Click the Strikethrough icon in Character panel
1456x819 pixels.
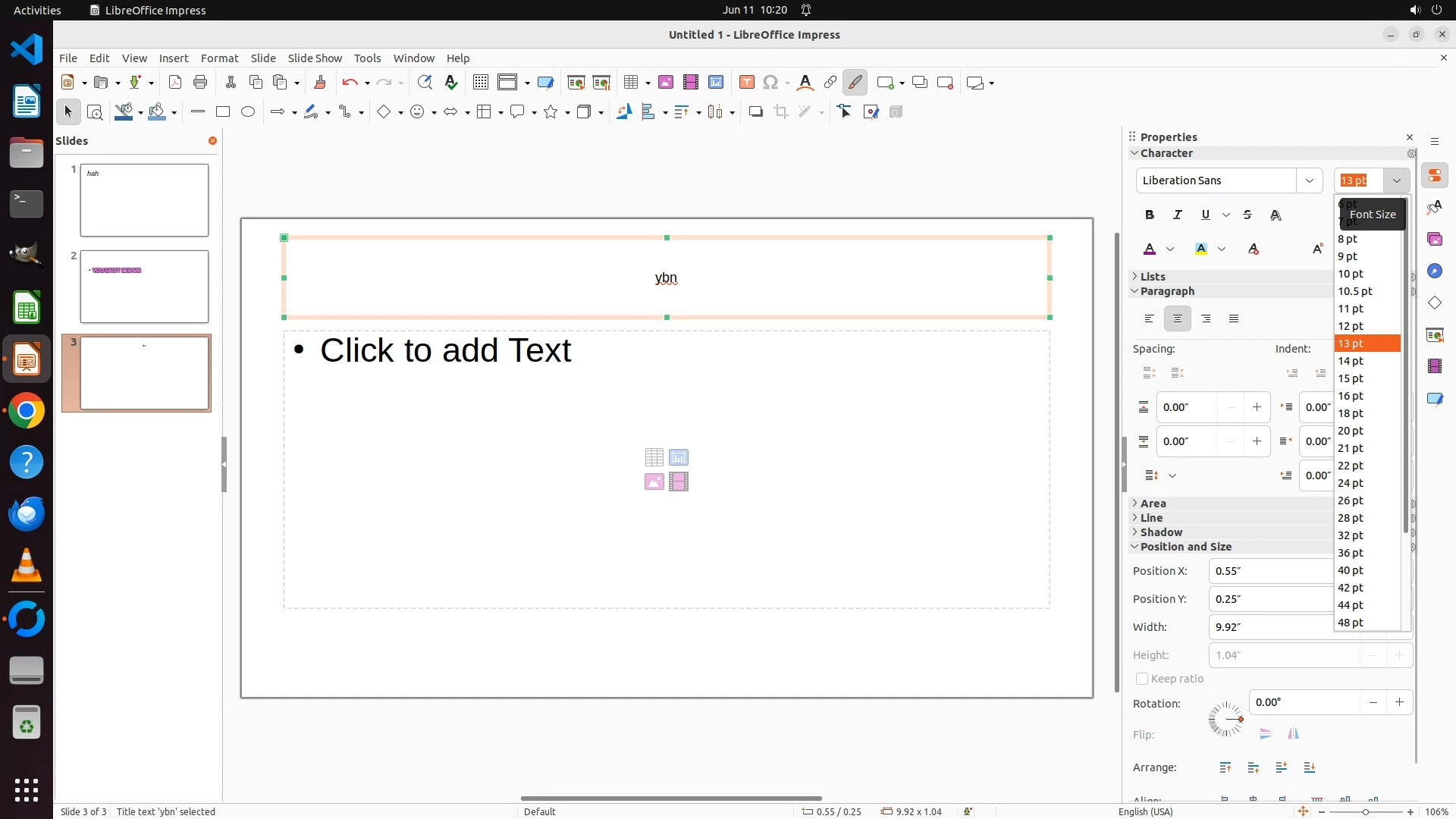click(x=1247, y=215)
